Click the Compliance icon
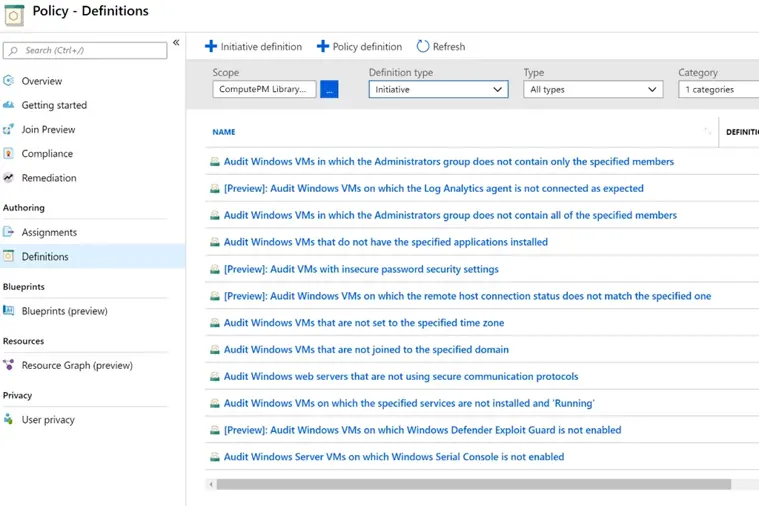Screen dimensions: 759x506 (x=8, y=153)
